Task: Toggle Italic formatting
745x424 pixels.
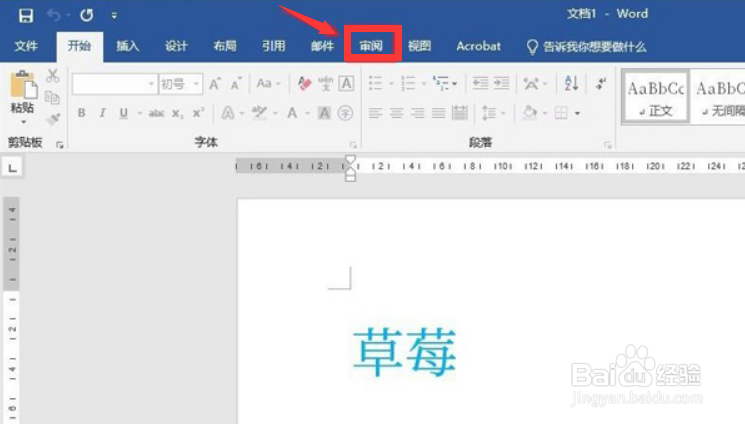Action: tap(102, 113)
